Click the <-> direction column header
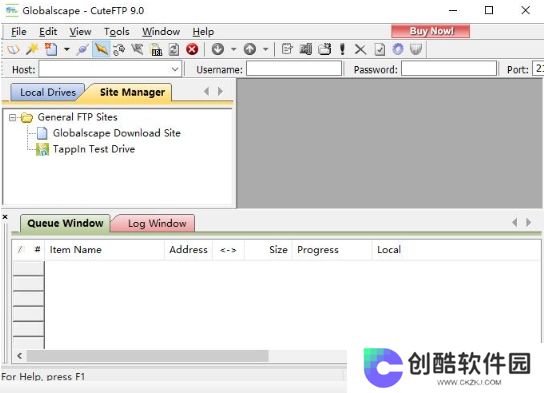The image size is (547, 393). (x=228, y=250)
